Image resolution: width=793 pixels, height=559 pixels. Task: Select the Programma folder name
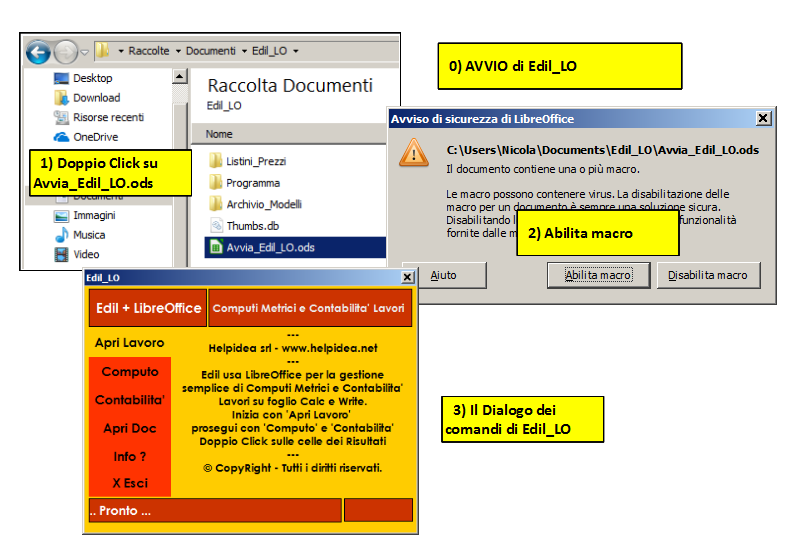253,183
